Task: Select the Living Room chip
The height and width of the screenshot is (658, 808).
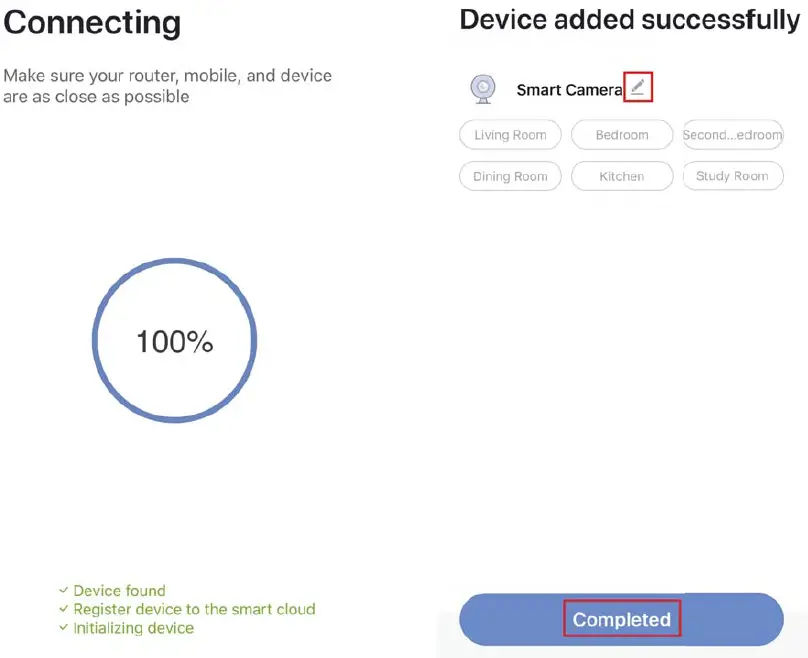Action: pyautogui.click(x=510, y=135)
